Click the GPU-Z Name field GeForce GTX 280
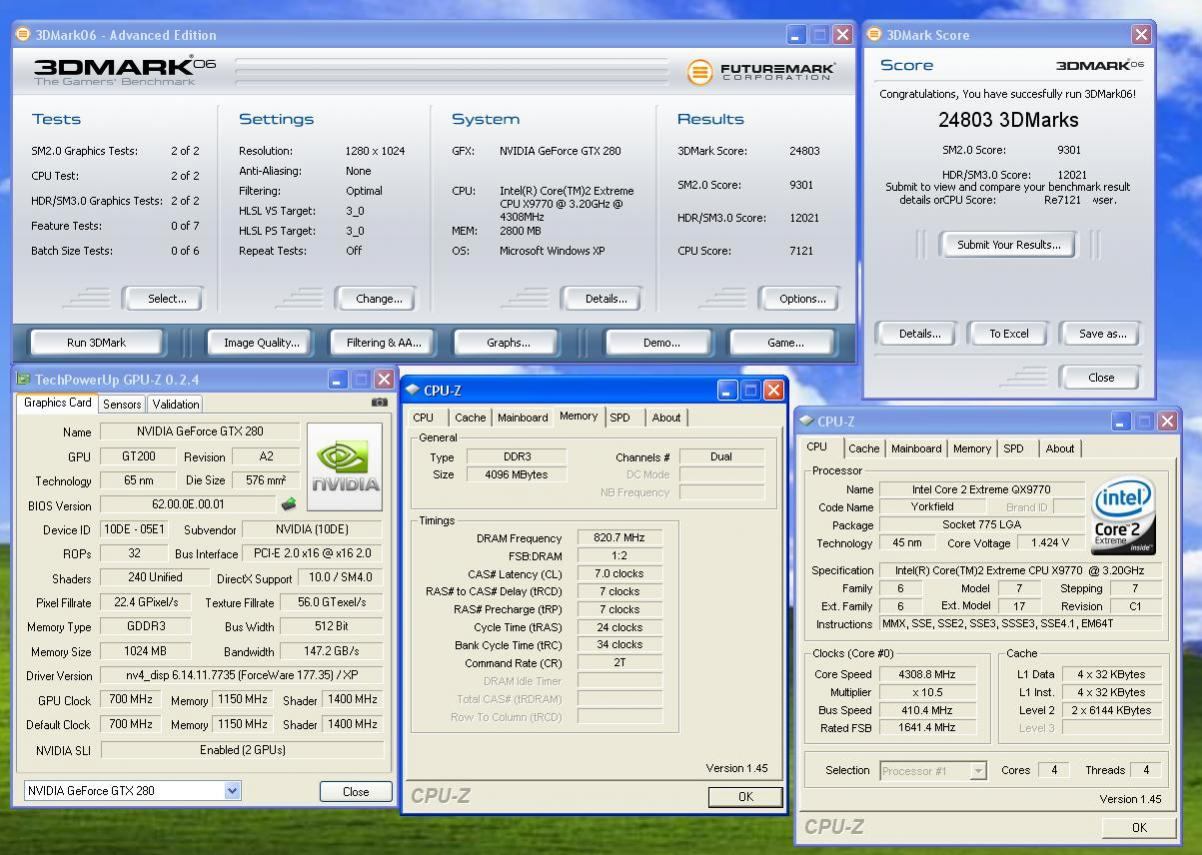 click(200, 432)
